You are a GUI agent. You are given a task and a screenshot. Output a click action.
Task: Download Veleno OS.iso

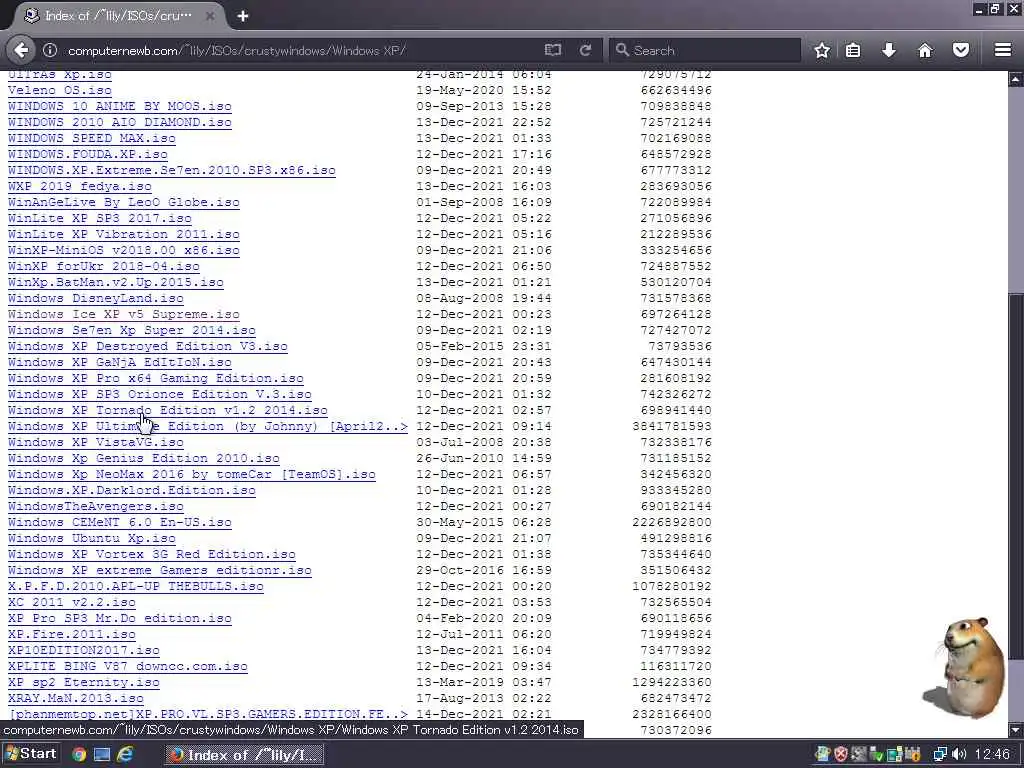(59, 90)
